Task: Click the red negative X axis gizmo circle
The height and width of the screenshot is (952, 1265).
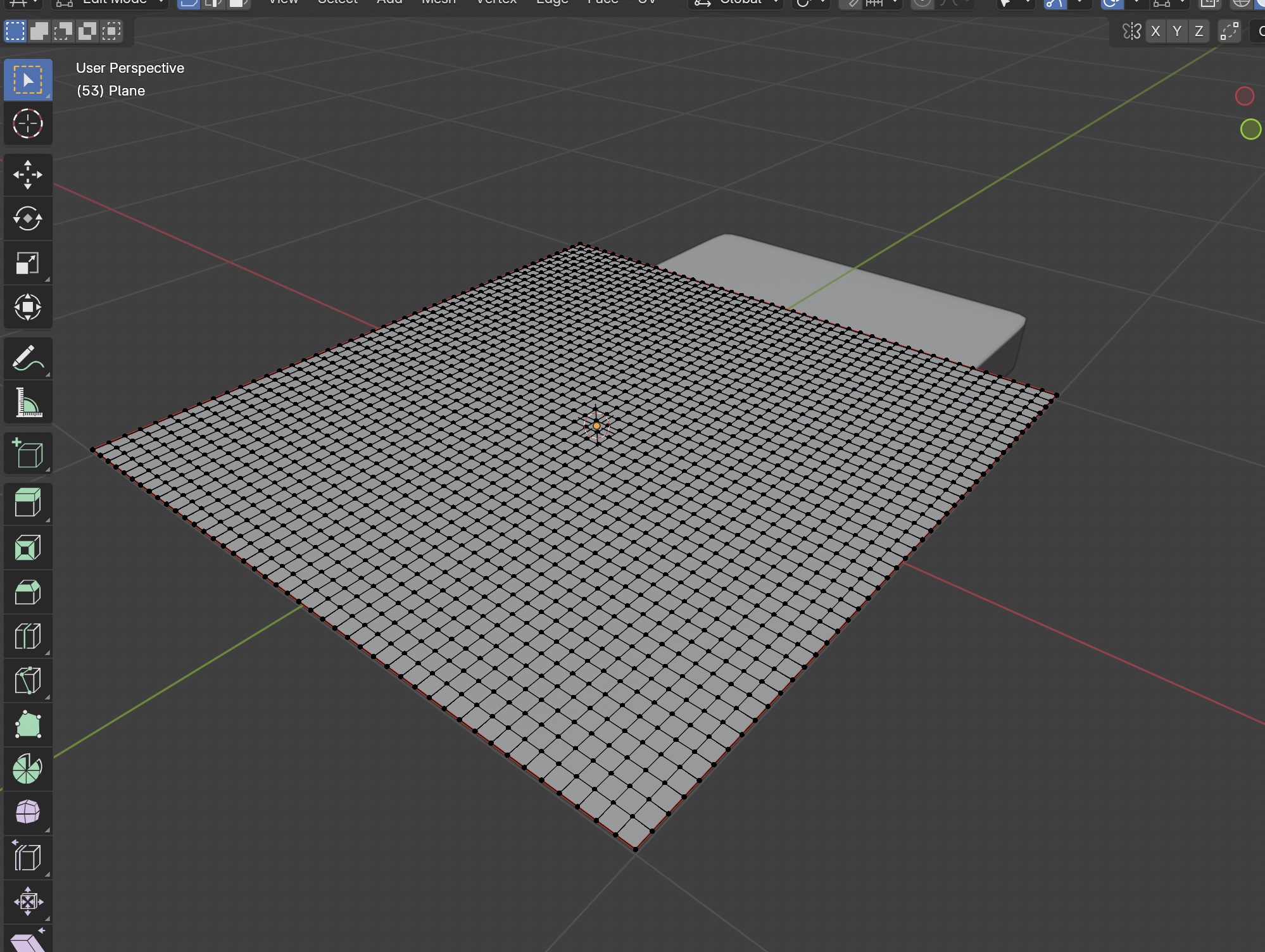Action: 1245,96
